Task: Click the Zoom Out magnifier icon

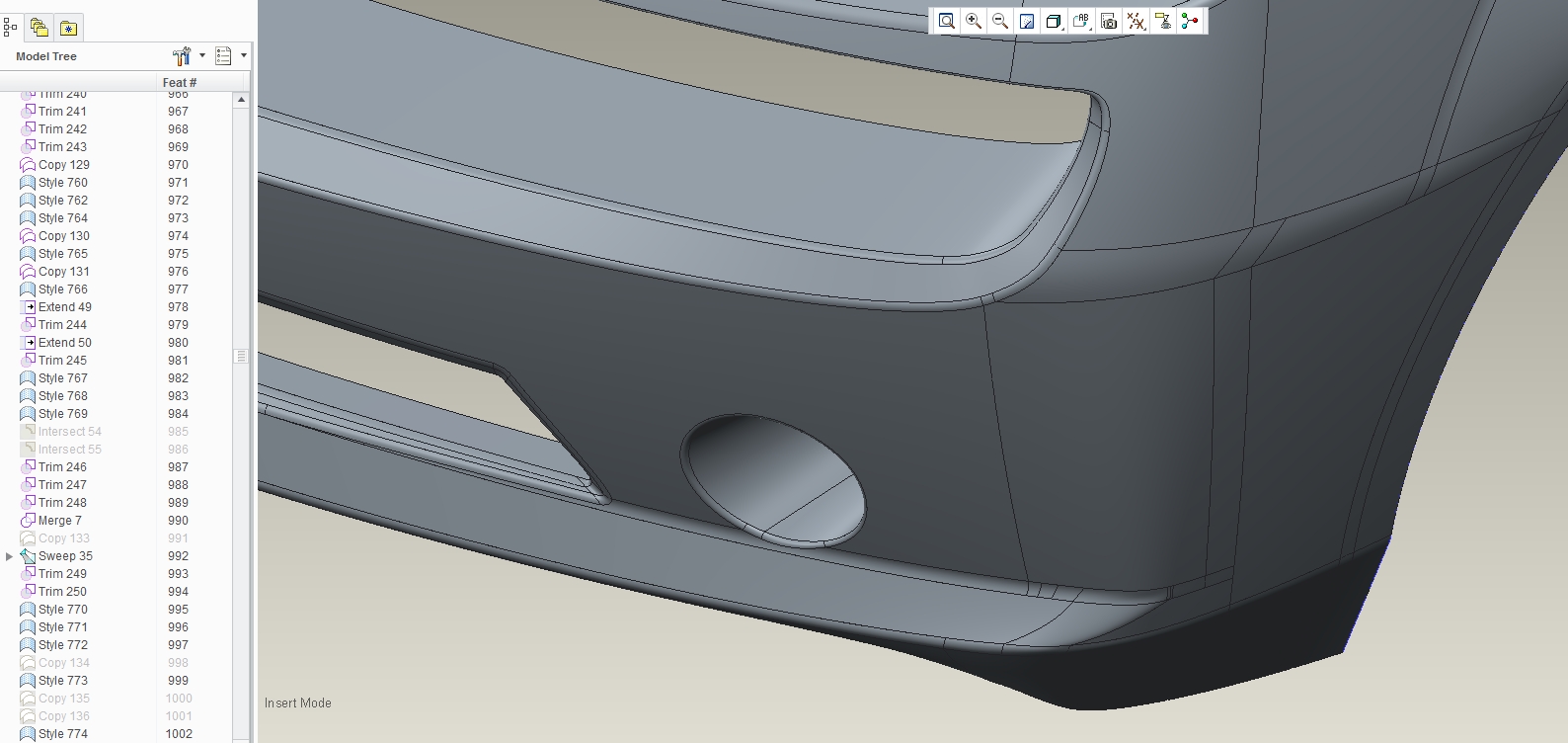Action: coord(1000,21)
